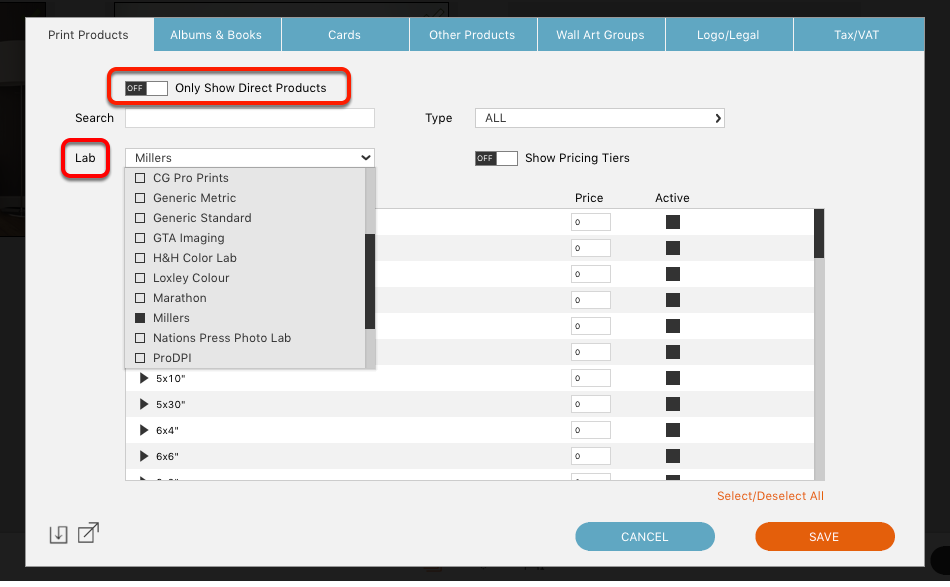The height and width of the screenshot is (587, 950).
Task: Check the Nations Press Photo Lab option
Action: tap(140, 338)
